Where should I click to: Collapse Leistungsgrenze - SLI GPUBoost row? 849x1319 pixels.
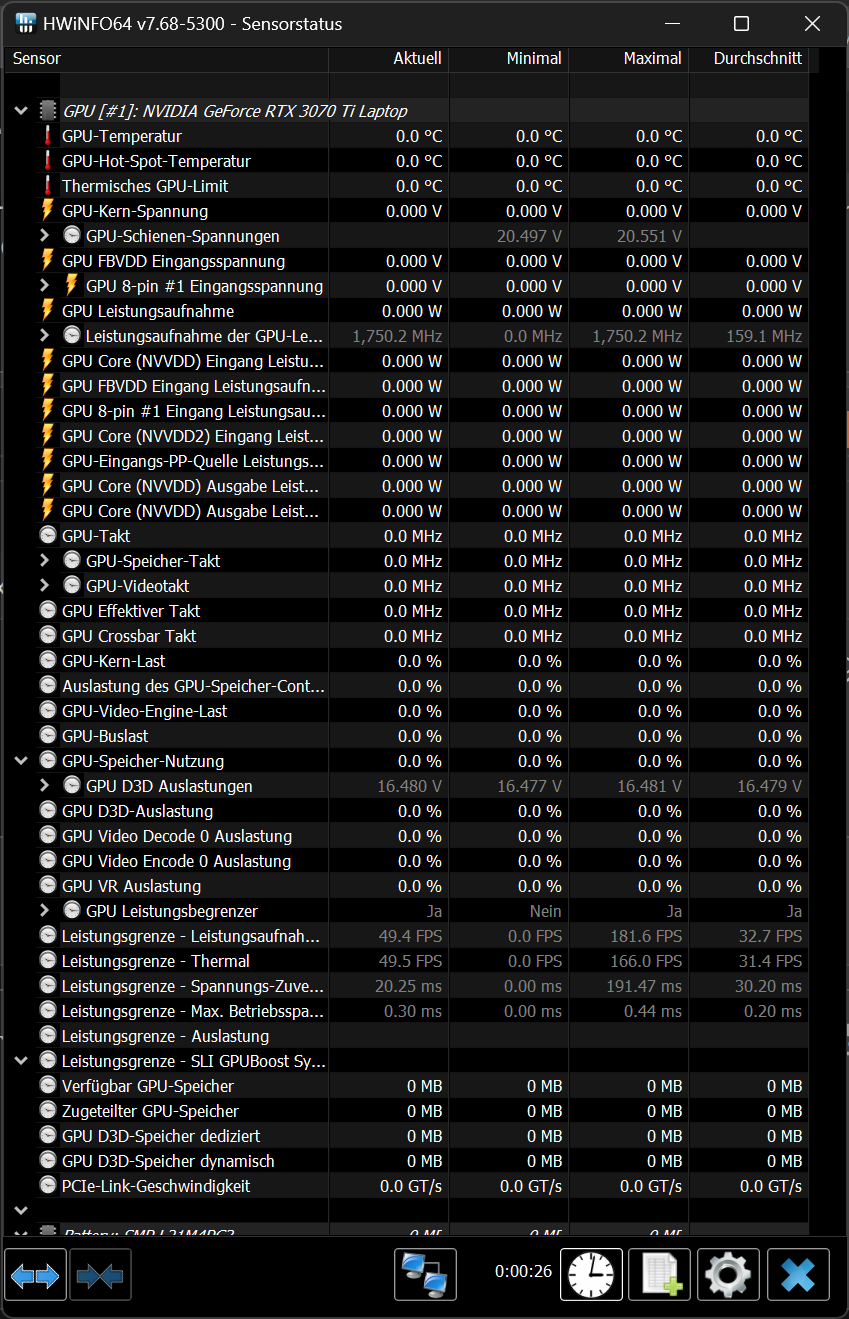coord(21,1061)
